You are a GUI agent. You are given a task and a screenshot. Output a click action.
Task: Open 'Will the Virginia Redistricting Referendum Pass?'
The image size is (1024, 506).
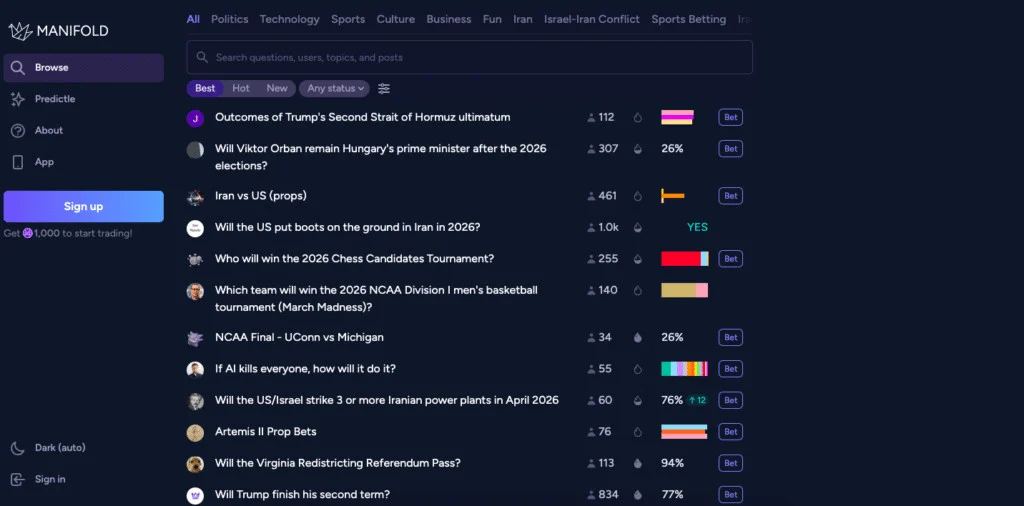click(338, 464)
